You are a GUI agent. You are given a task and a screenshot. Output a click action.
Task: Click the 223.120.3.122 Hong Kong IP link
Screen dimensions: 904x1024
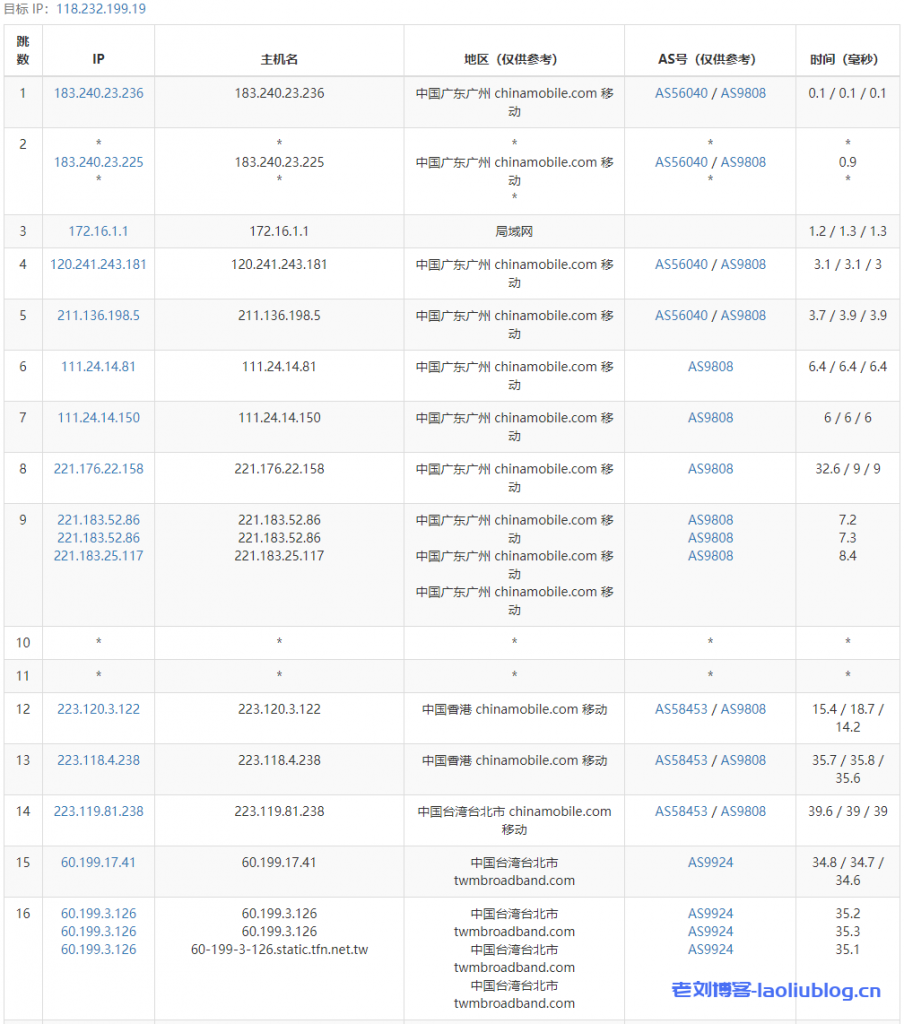[98, 708]
